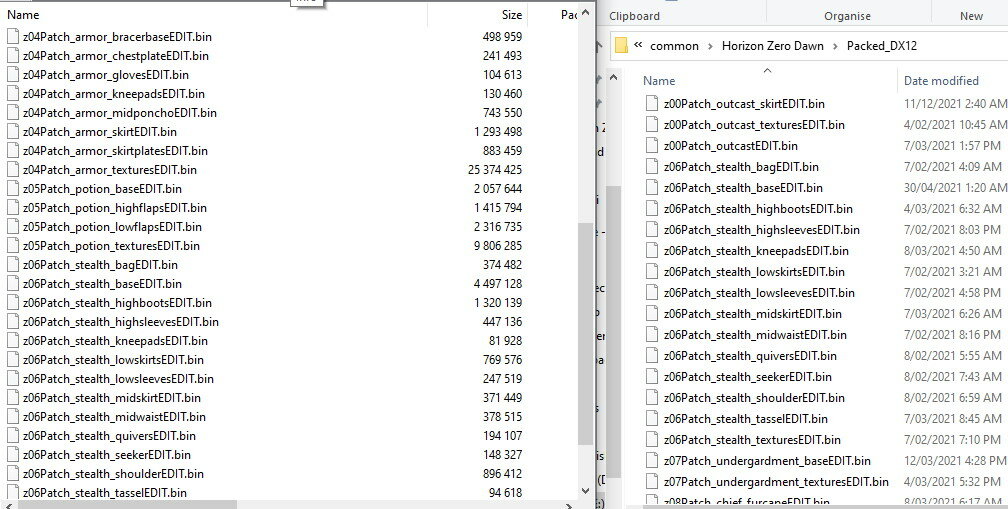Select z07Patch_undergardment_texturesEDIT.bin in Explorer
Viewport: 1008px width, 509px height.
(x=776, y=482)
